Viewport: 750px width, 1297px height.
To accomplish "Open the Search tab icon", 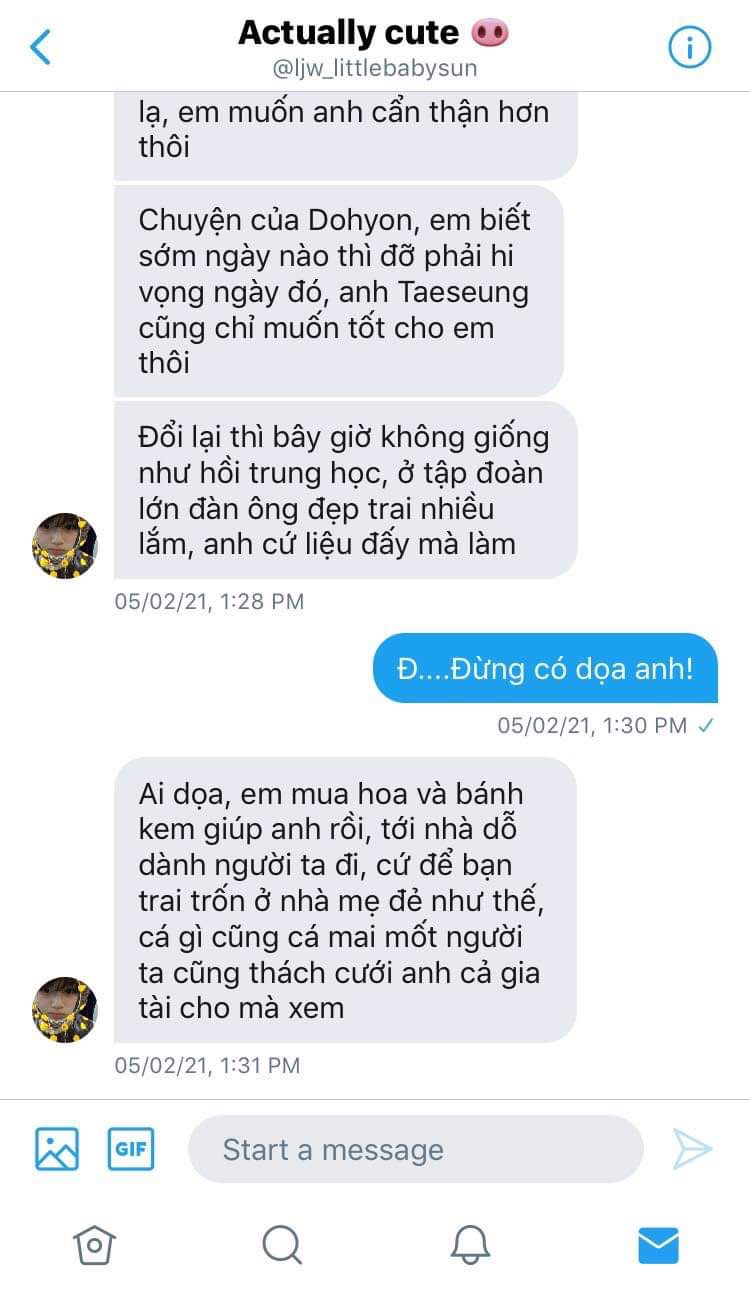I will click(282, 1245).
